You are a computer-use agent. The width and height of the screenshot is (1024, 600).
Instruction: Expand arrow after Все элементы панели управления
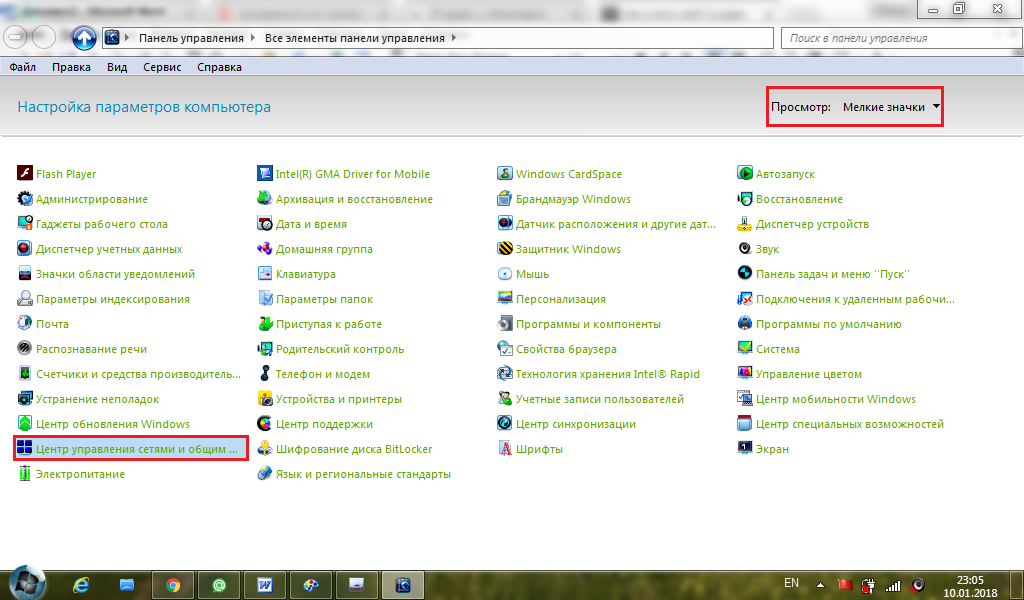click(454, 38)
